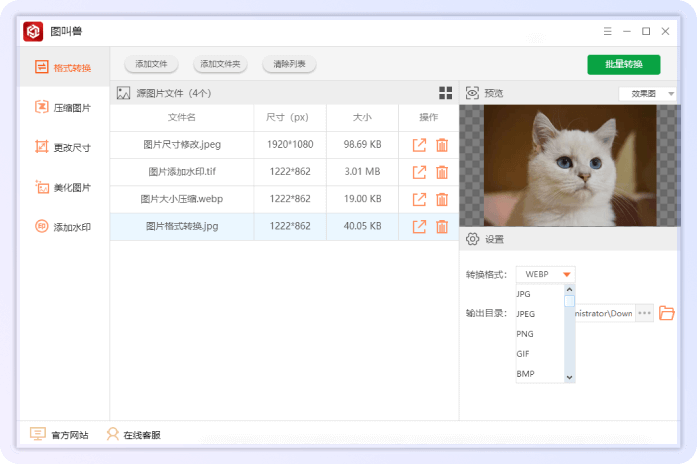The height and width of the screenshot is (464, 697).
Task: Open export icon for 图片大小压缩.webp row
Action: point(419,200)
